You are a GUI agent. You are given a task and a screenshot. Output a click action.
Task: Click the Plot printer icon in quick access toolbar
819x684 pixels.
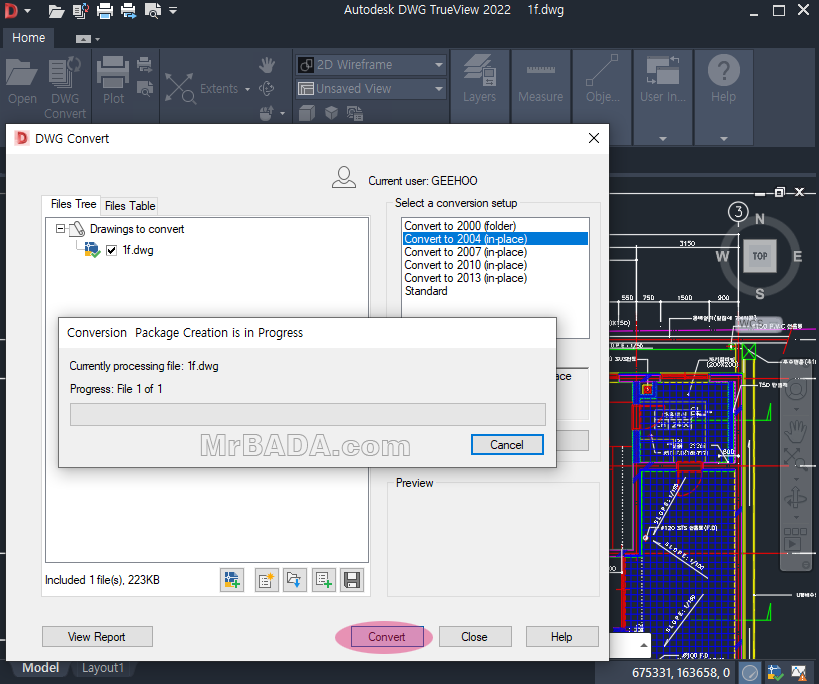(104, 11)
